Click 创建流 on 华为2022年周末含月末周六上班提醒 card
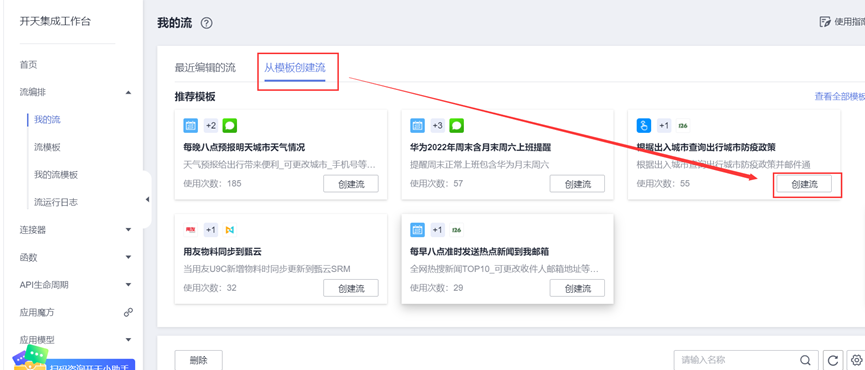 click(578, 184)
